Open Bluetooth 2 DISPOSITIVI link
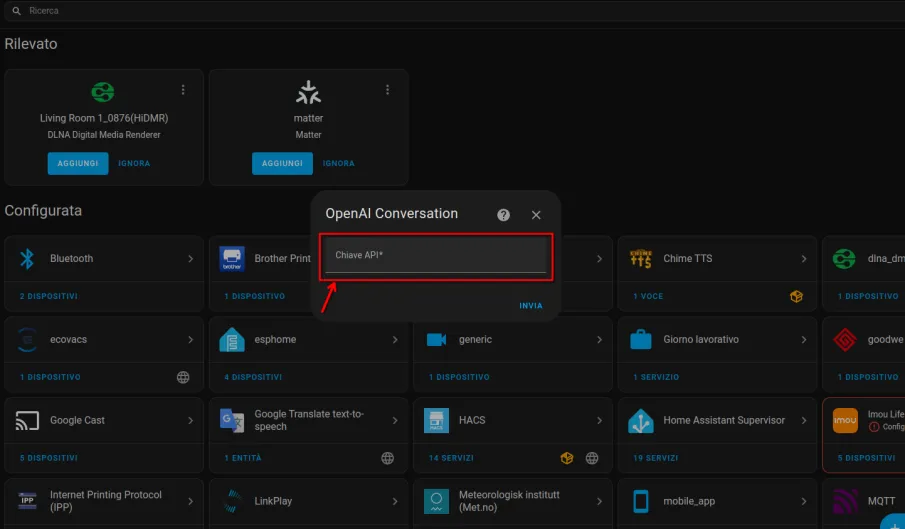Image resolution: width=905 pixels, height=529 pixels. [x=48, y=296]
